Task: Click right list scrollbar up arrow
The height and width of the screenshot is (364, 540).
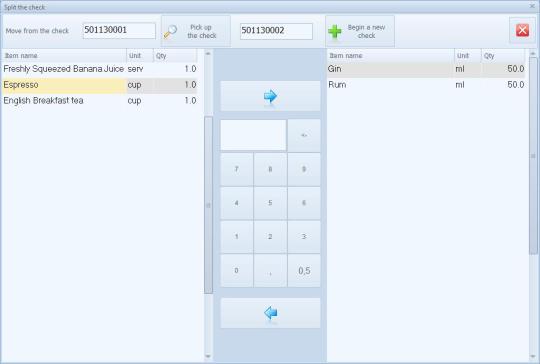Action: click(x=533, y=54)
